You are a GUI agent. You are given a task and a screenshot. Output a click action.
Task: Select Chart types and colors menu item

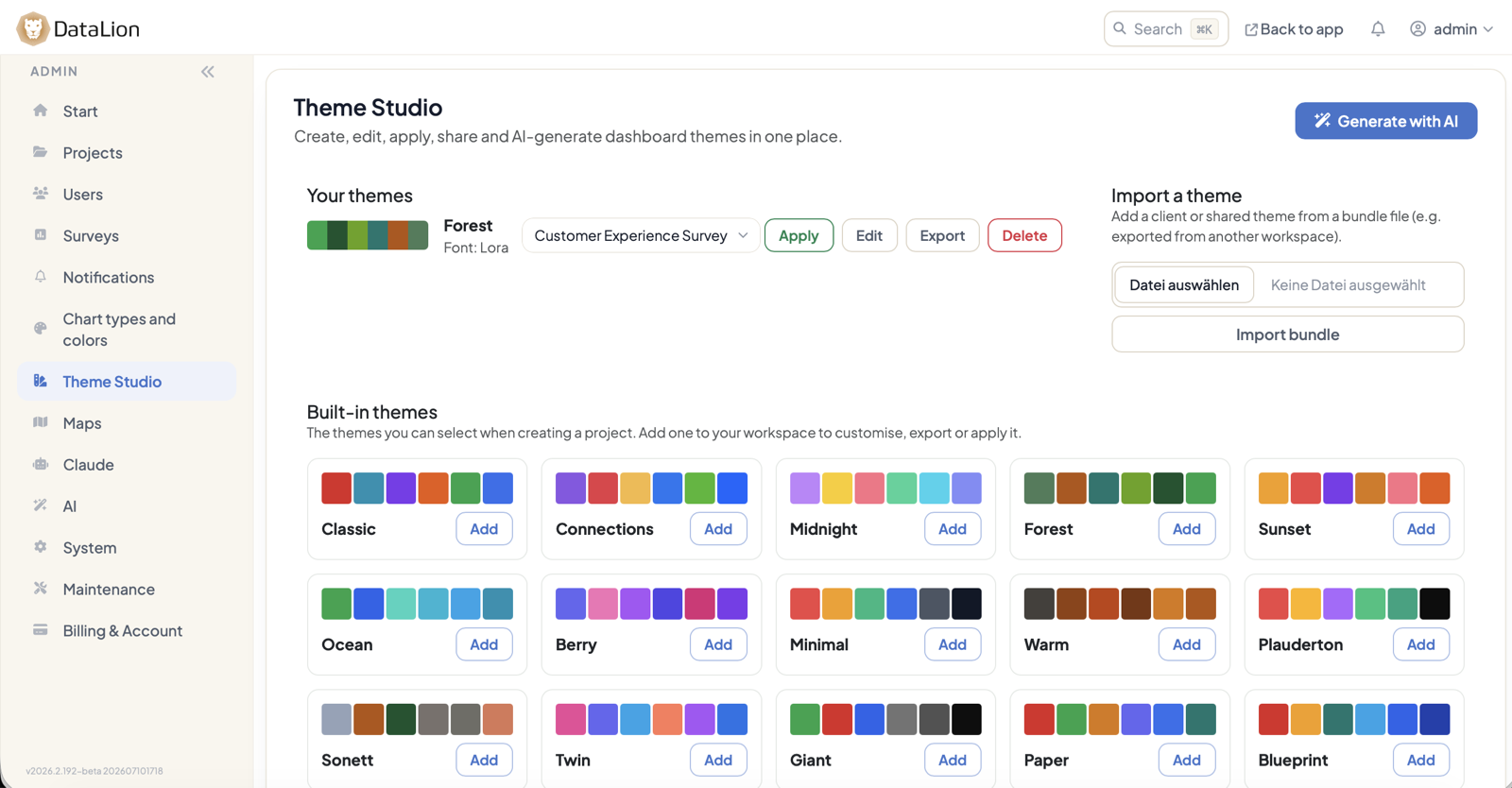coord(127,329)
